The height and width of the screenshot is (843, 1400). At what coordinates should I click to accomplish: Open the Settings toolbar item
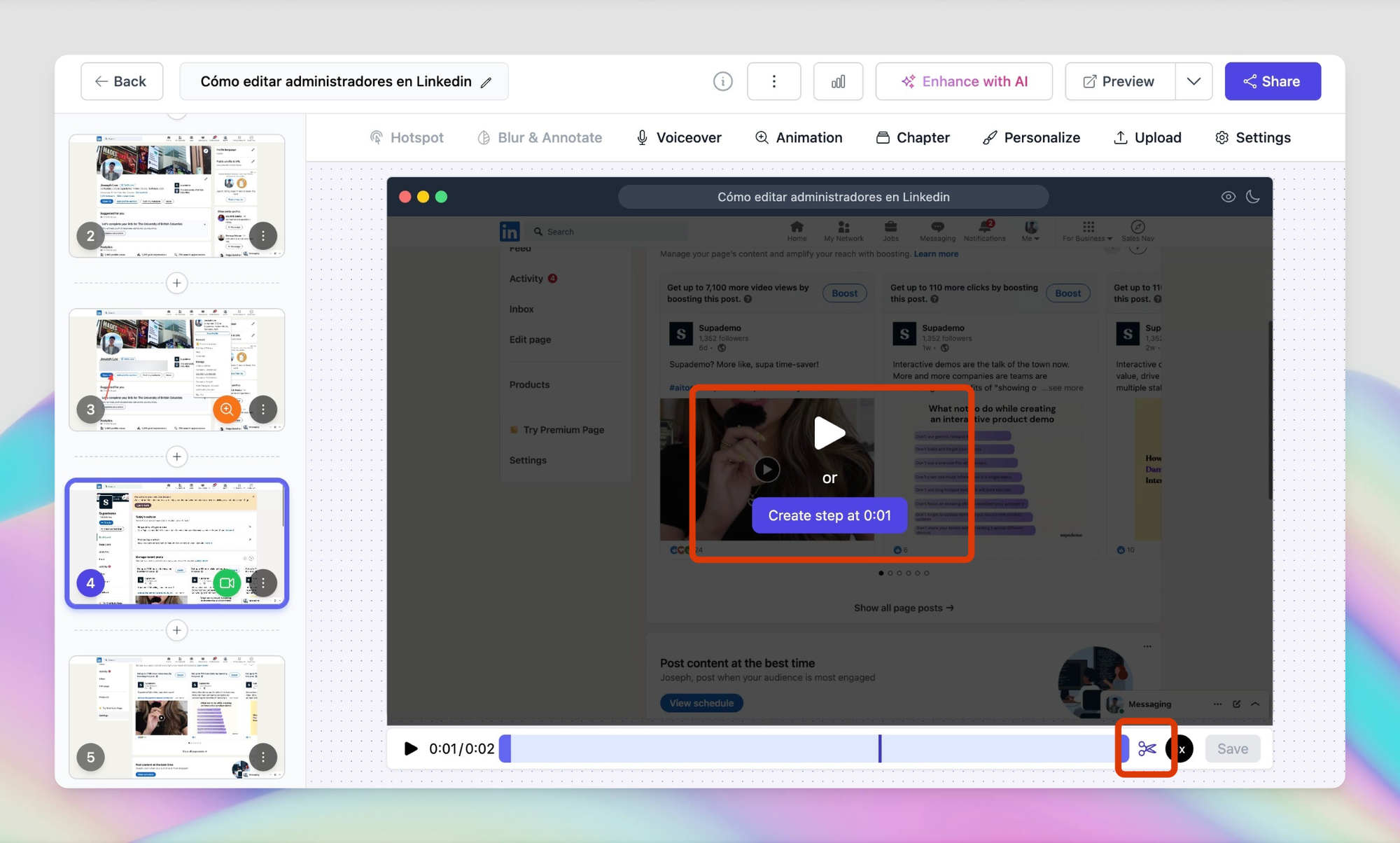[x=1253, y=137]
